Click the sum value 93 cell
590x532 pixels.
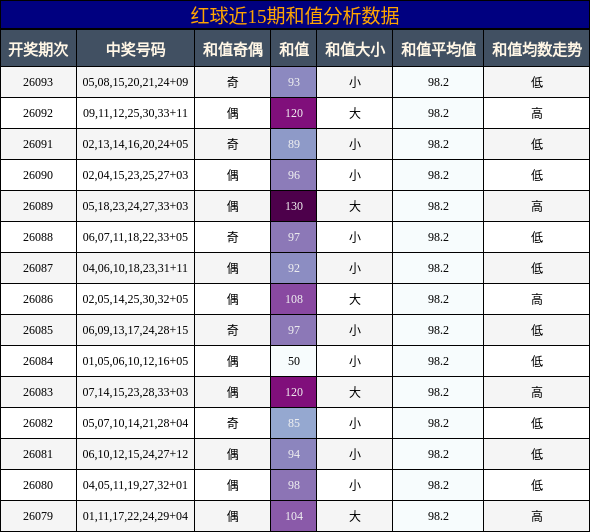pyautogui.click(x=293, y=82)
